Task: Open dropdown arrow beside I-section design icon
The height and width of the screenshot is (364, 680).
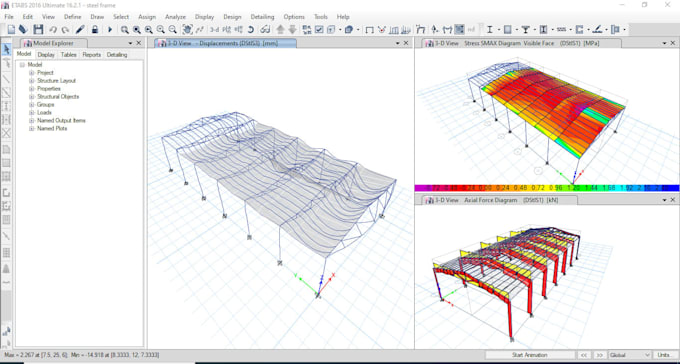Action: (x=498, y=30)
